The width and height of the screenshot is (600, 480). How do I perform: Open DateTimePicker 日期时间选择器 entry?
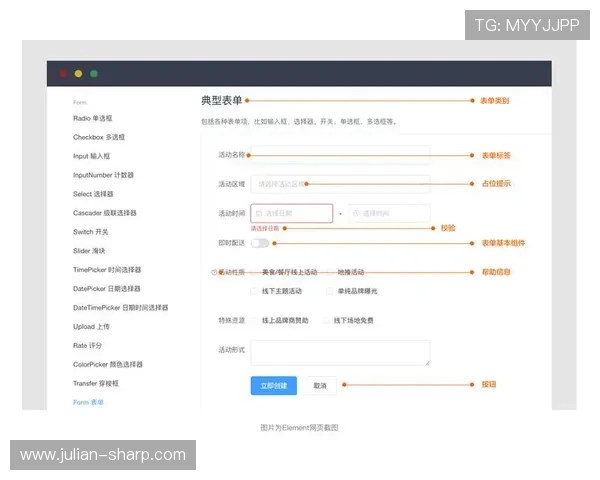pyautogui.click(x=121, y=308)
